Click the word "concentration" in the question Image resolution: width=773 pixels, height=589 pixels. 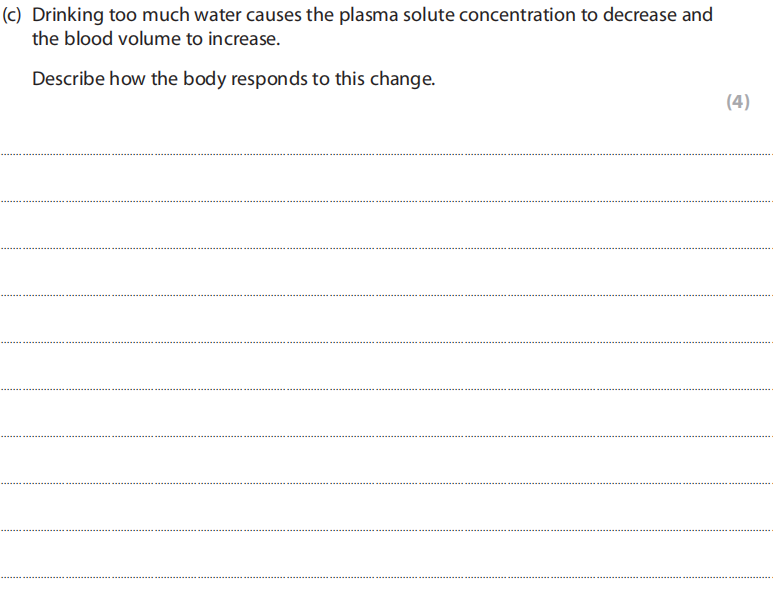(514, 16)
